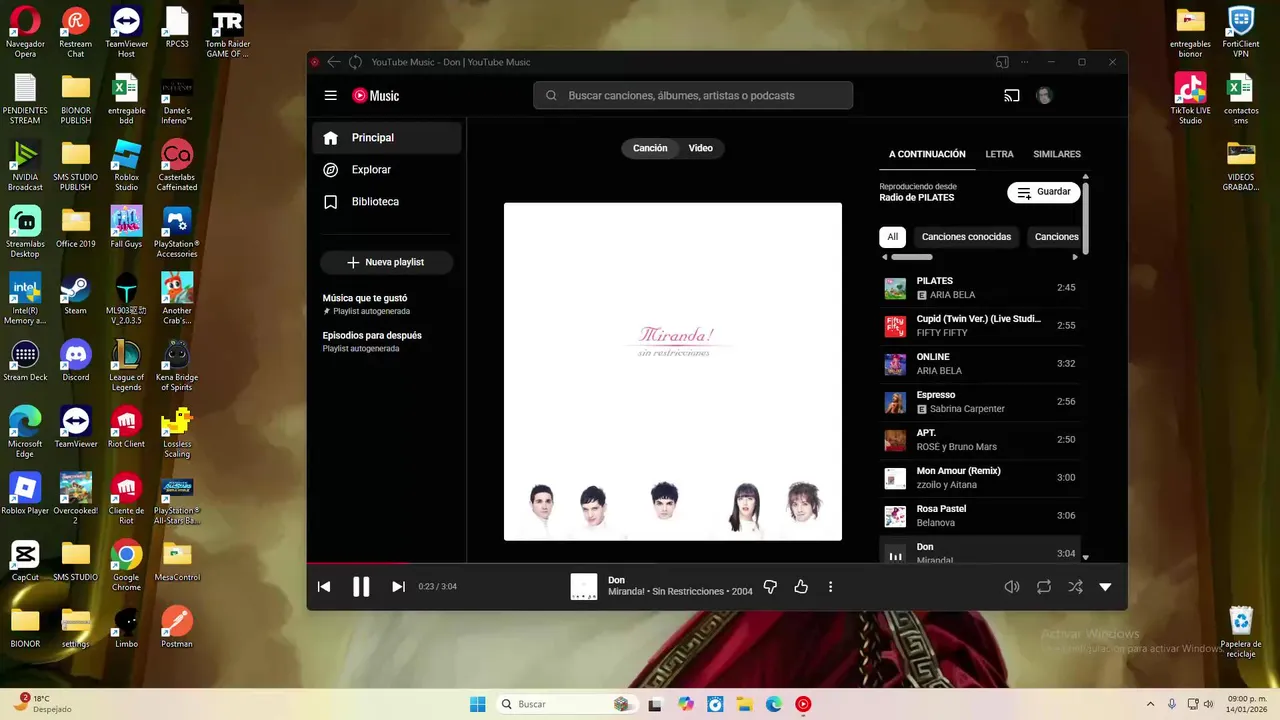This screenshot has width=1280, height=720.
Task: Open the A CONTINUACIÓN tab
Action: point(927,154)
